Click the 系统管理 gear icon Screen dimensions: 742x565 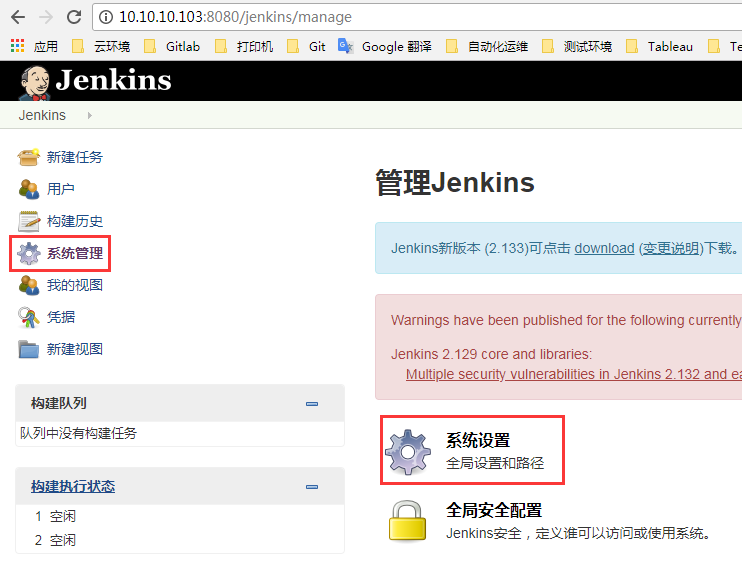click(29, 254)
